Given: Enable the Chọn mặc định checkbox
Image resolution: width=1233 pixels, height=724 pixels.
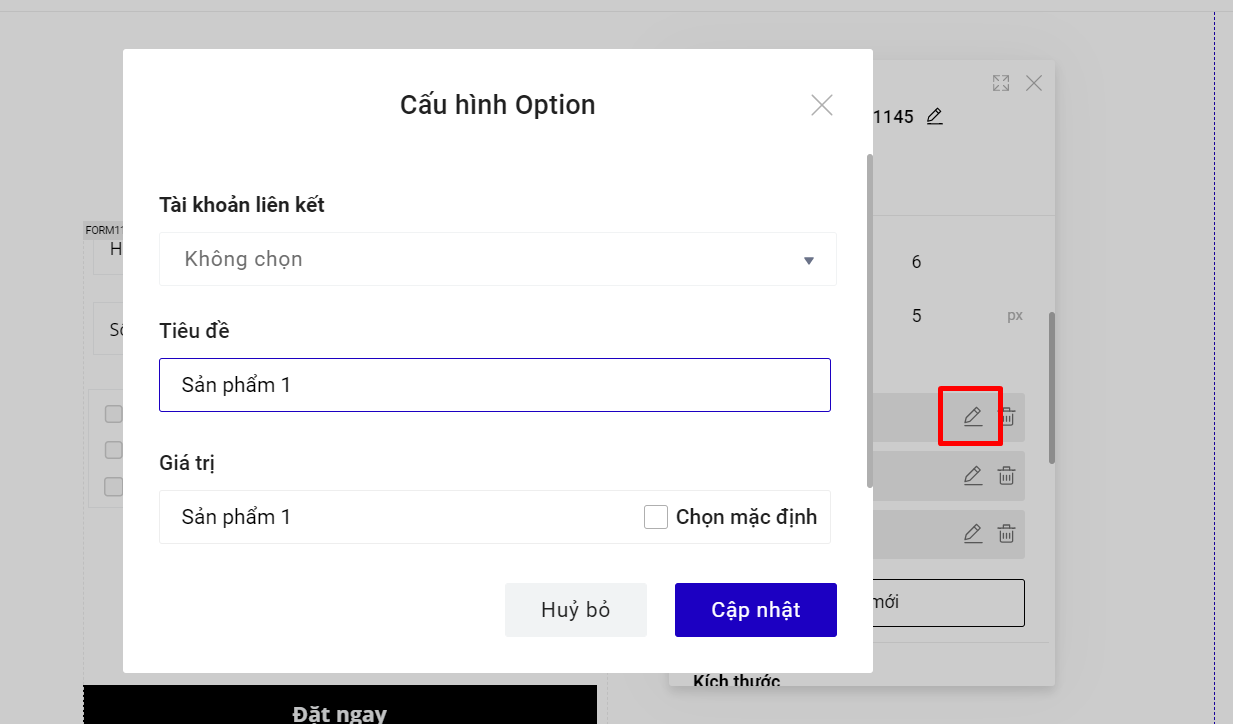Looking at the screenshot, I should 656,517.
